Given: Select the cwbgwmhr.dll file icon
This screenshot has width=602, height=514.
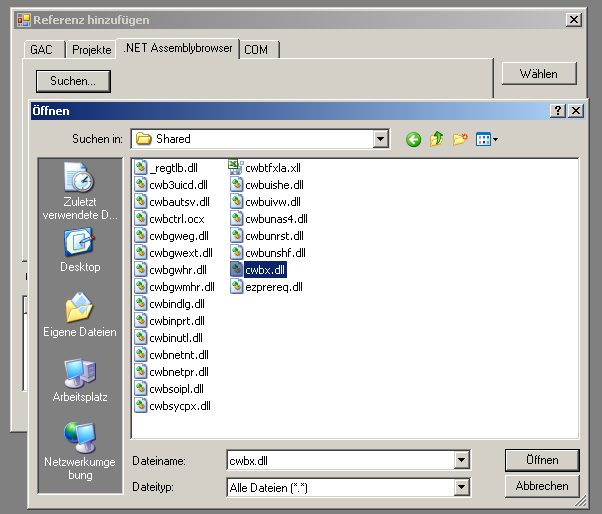Looking at the screenshot, I should coord(141,286).
